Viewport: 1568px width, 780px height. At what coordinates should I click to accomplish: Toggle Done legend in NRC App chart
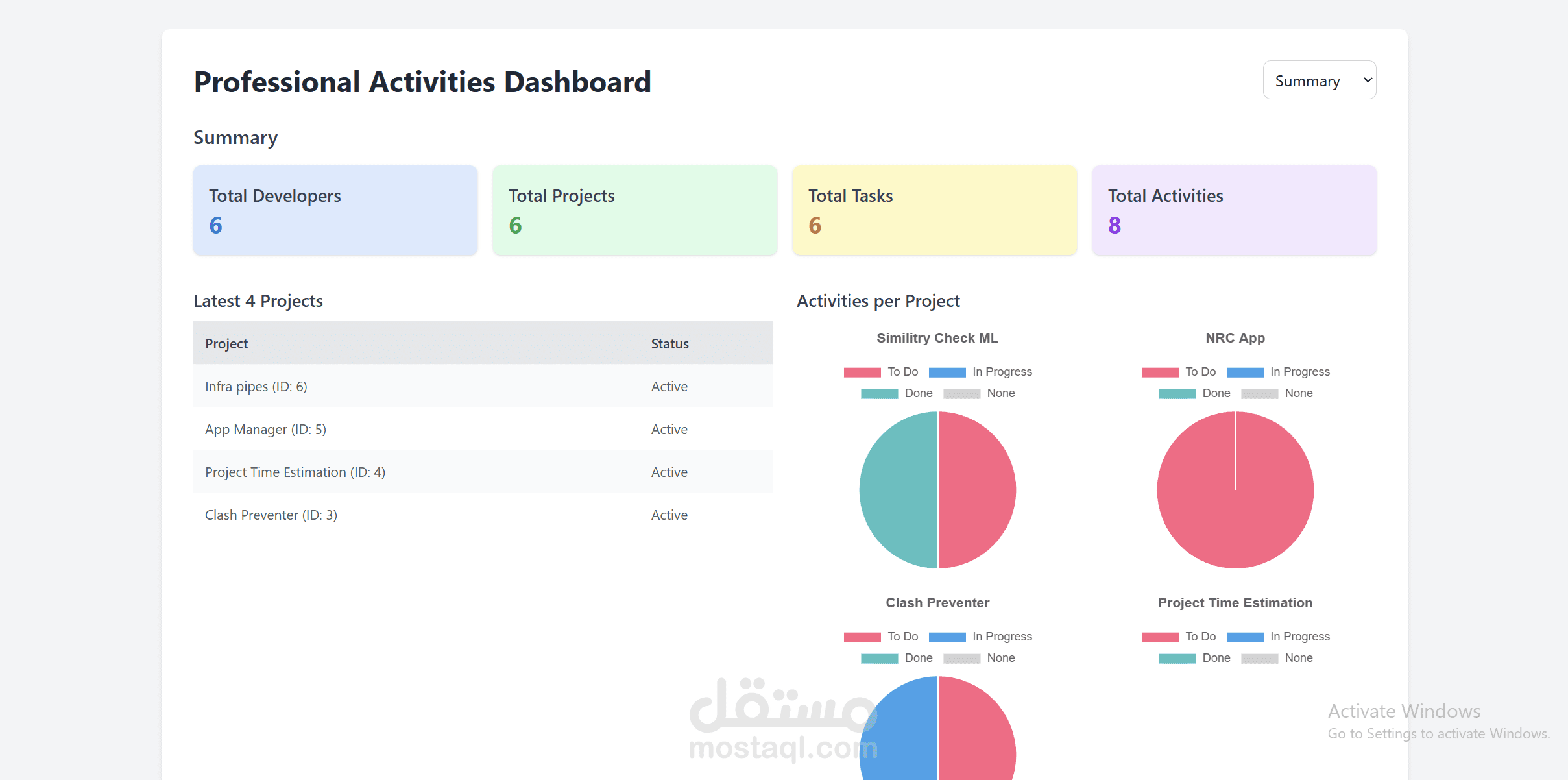(x=1194, y=393)
